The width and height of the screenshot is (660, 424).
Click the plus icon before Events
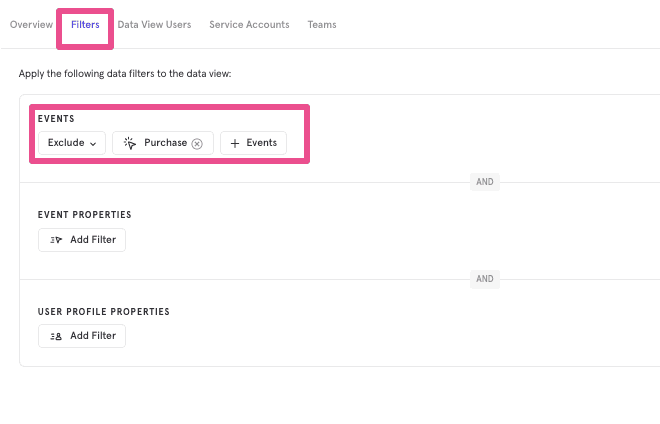tap(235, 143)
